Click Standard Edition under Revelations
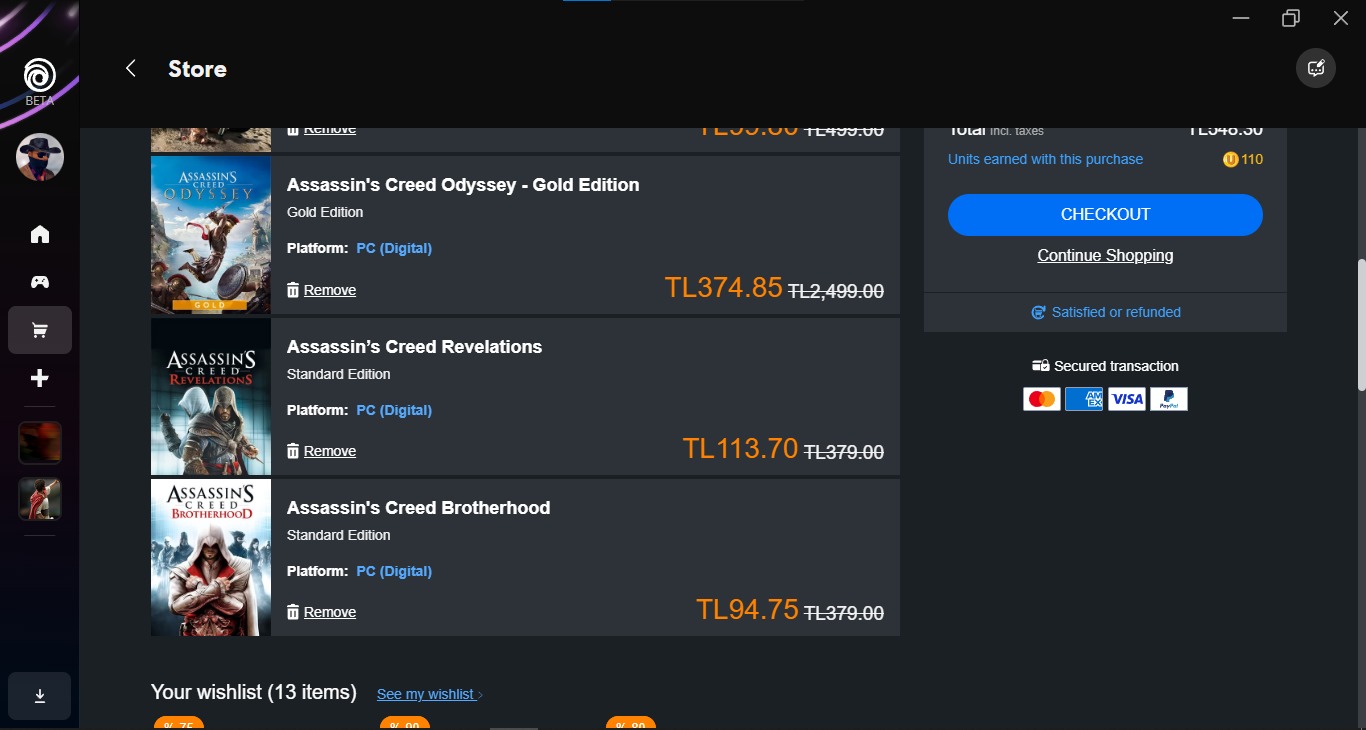1366x730 pixels. click(x=339, y=374)
